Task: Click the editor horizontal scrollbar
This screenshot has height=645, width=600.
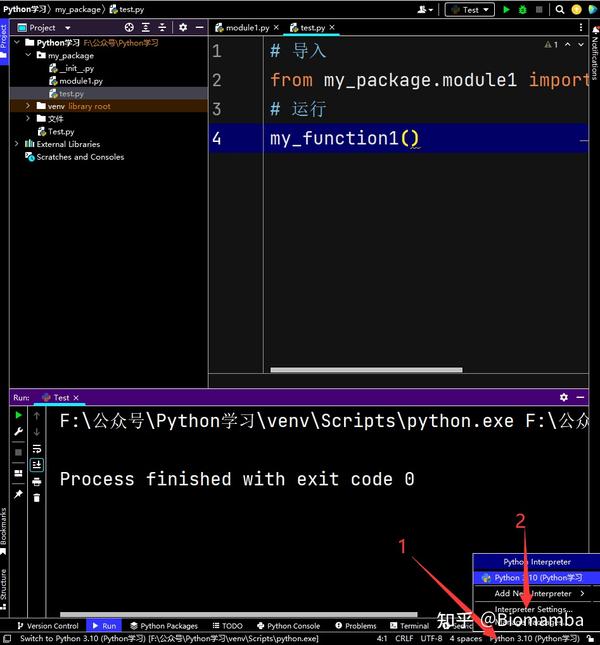Action: point(366,370)
